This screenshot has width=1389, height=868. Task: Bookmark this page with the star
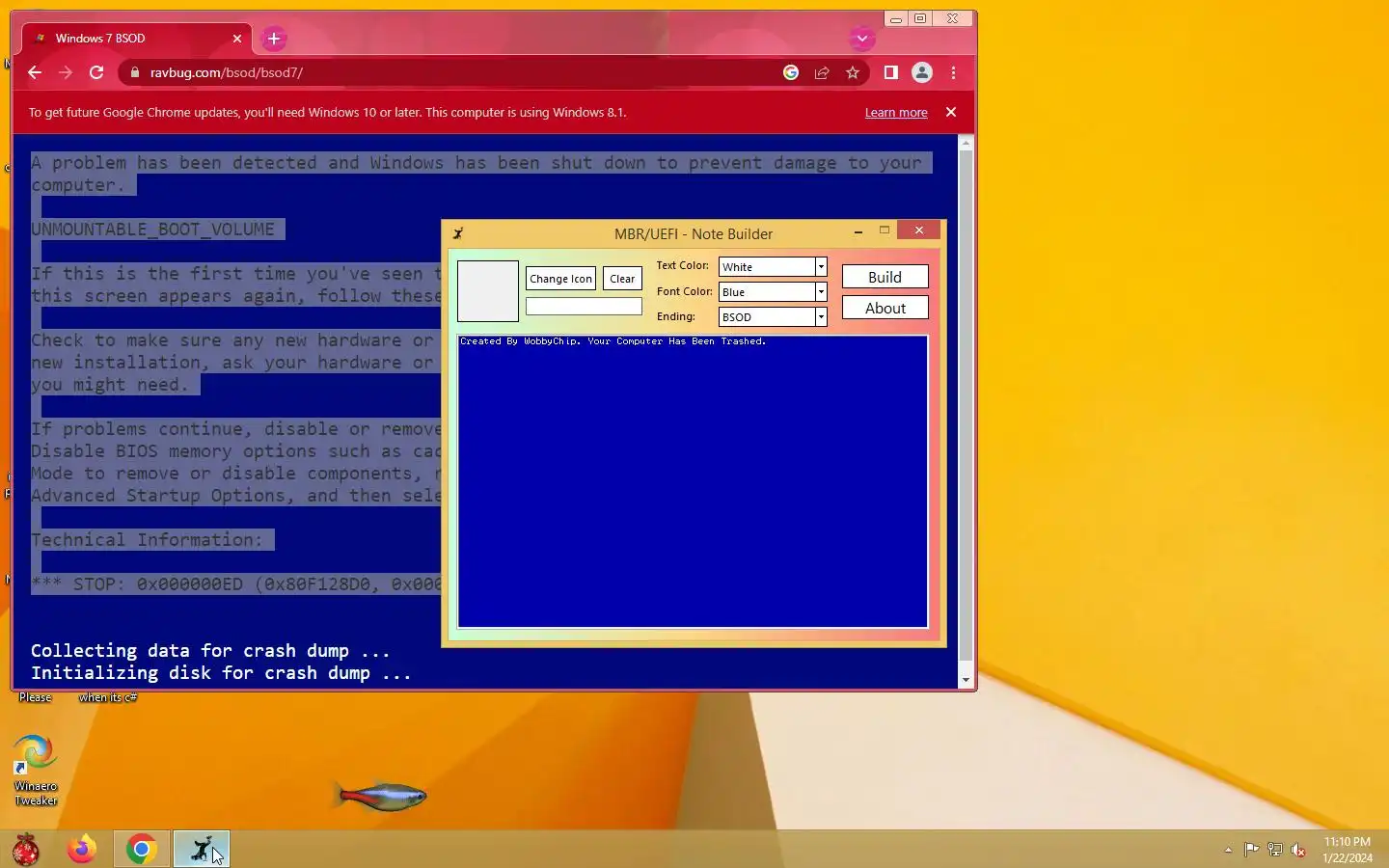coord(853,72)
